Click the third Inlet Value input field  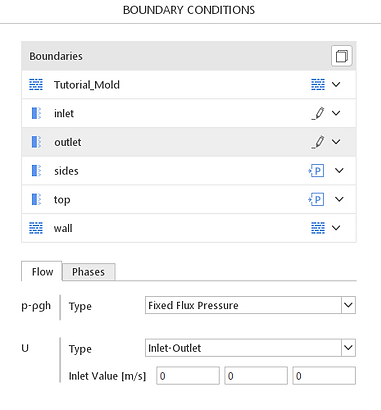pyautogui.click(x=324, y=376)
